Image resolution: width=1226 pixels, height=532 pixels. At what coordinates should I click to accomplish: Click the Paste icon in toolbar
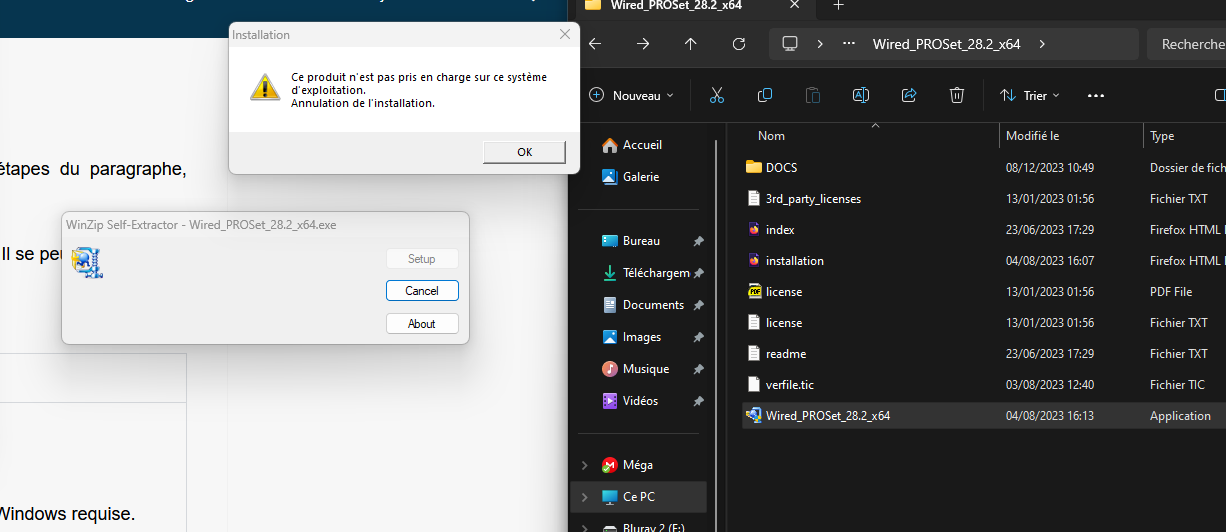click(813, 95)
